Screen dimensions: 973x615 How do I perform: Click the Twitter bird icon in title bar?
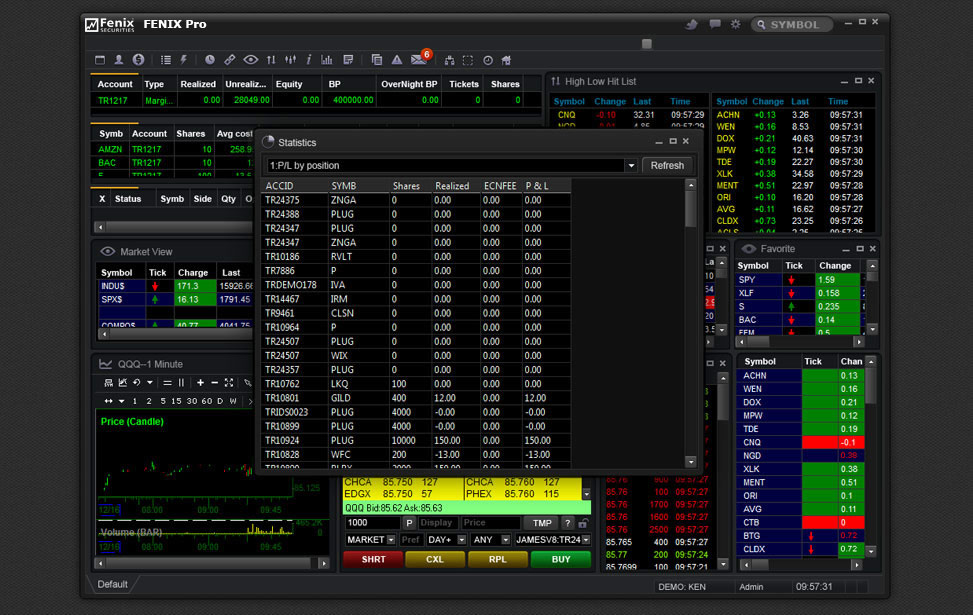click(x=691, y=24)
